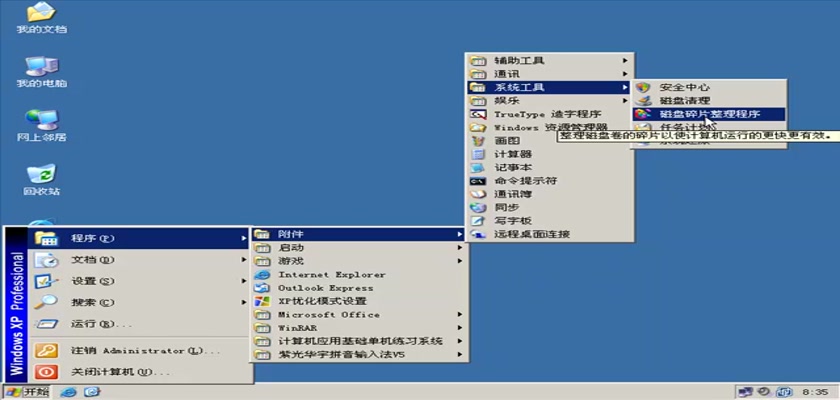The width and height of the screenshot is (840, 400).
Task: Open 程序(P) in the Start menu
Action: (139, 238)
